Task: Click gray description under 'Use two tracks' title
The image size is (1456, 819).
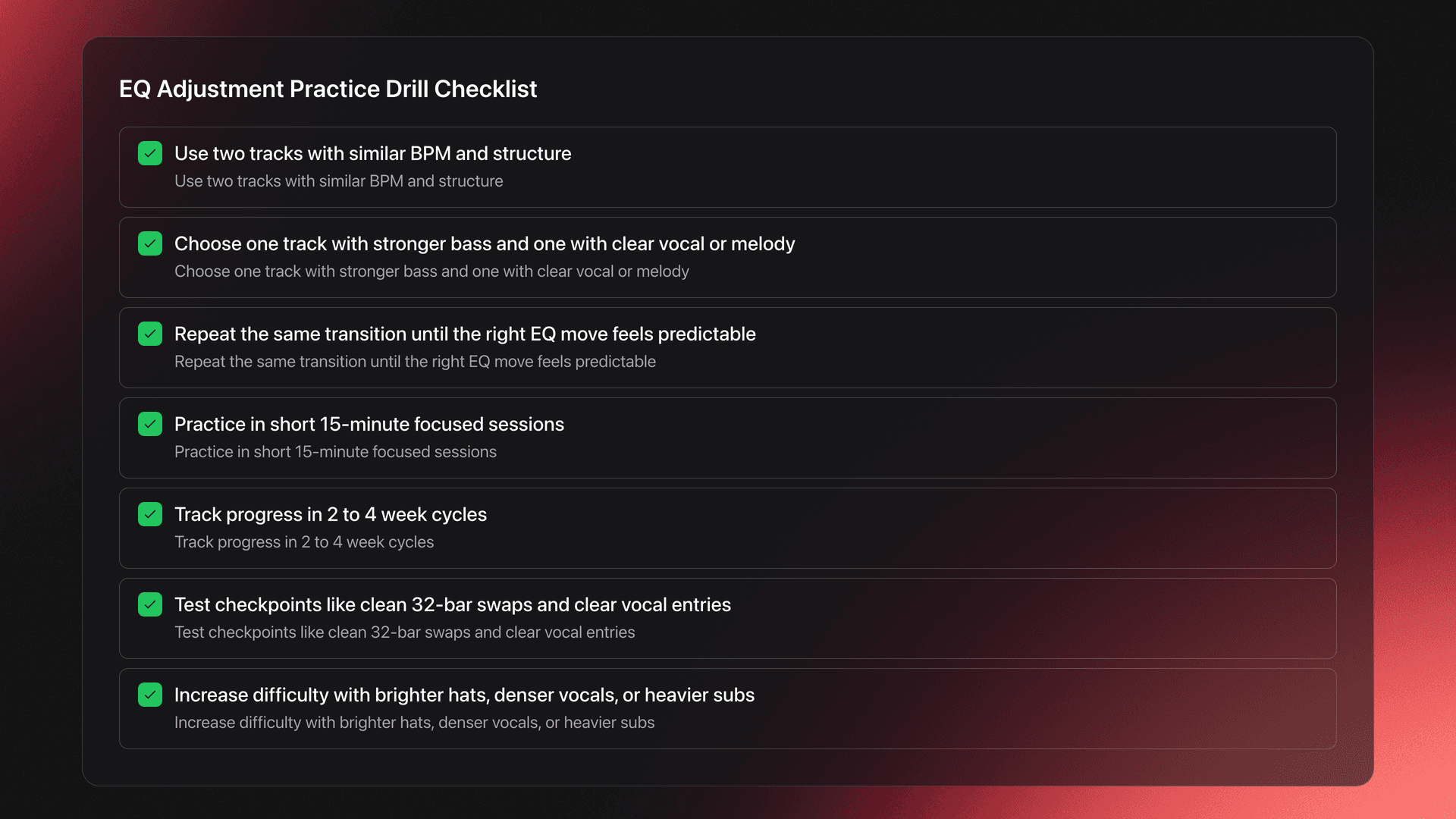Action: click(x=338, y=181)
